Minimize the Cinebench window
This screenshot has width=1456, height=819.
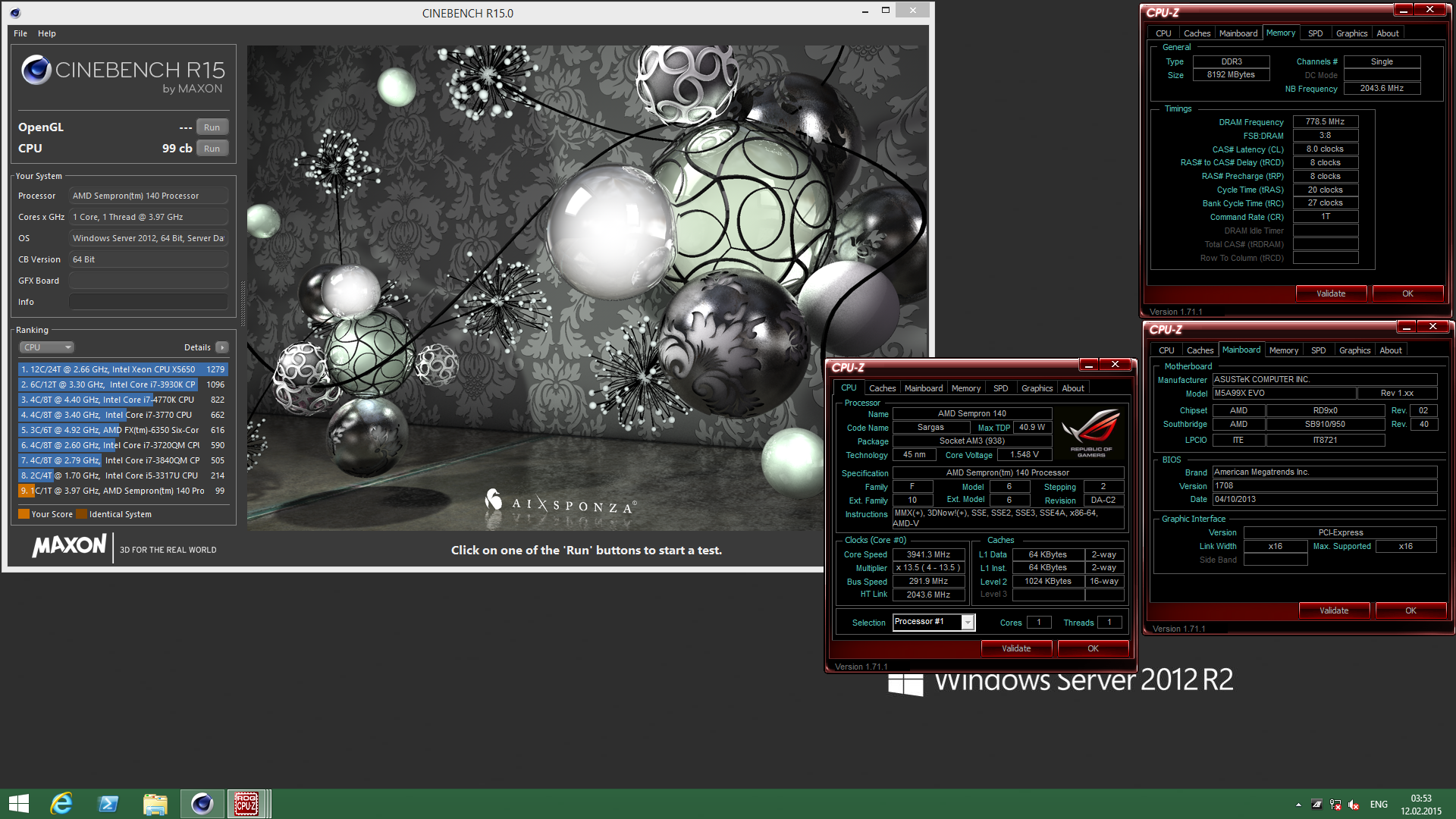coord(865,11)
